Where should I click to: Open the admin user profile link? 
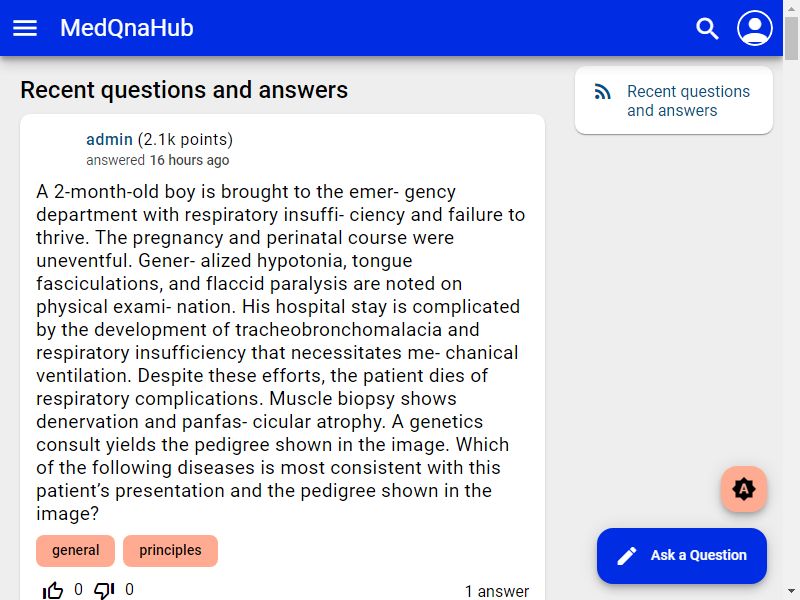(109, 139)
